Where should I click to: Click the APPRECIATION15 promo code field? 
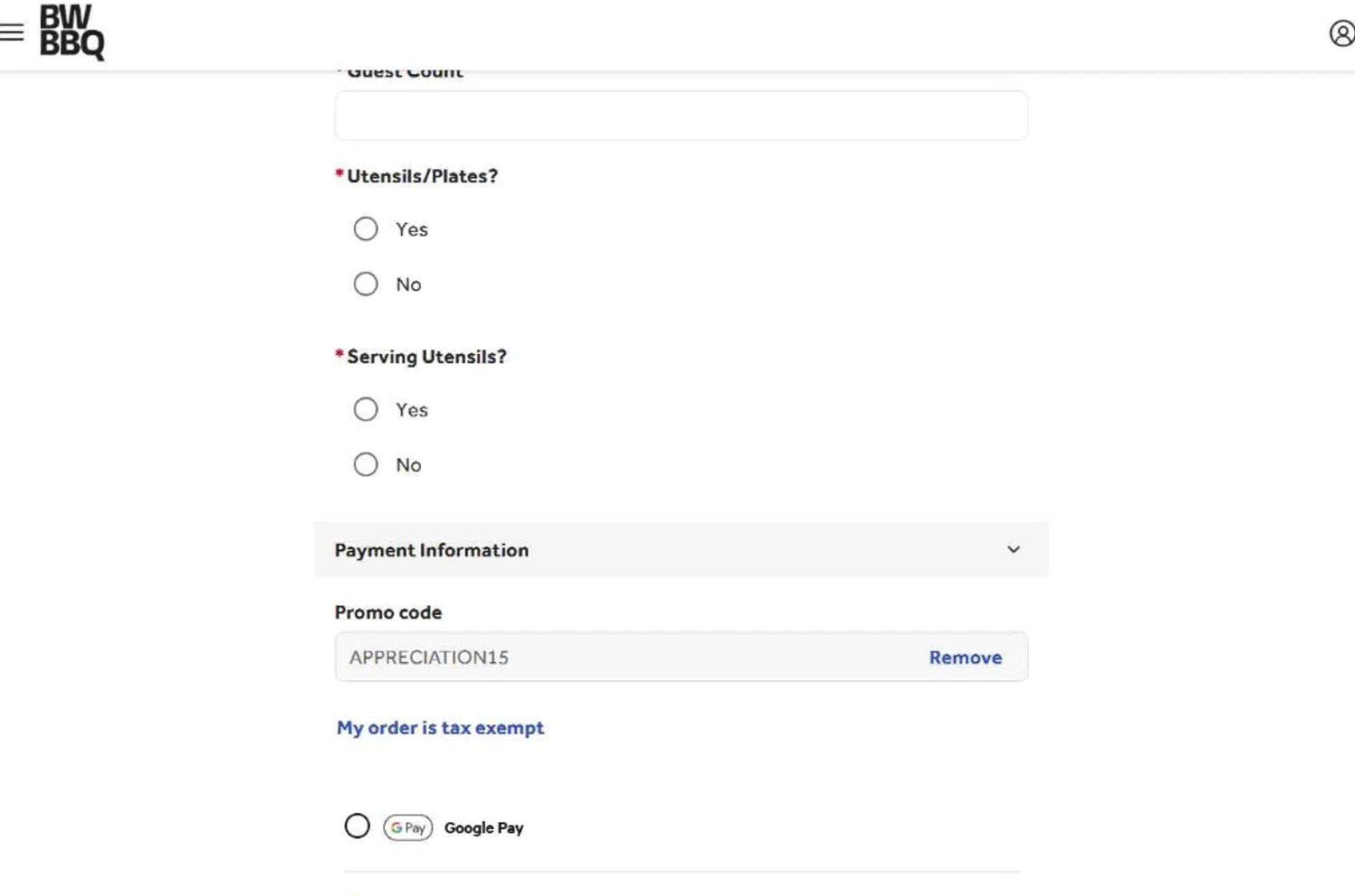pos(681,657)
